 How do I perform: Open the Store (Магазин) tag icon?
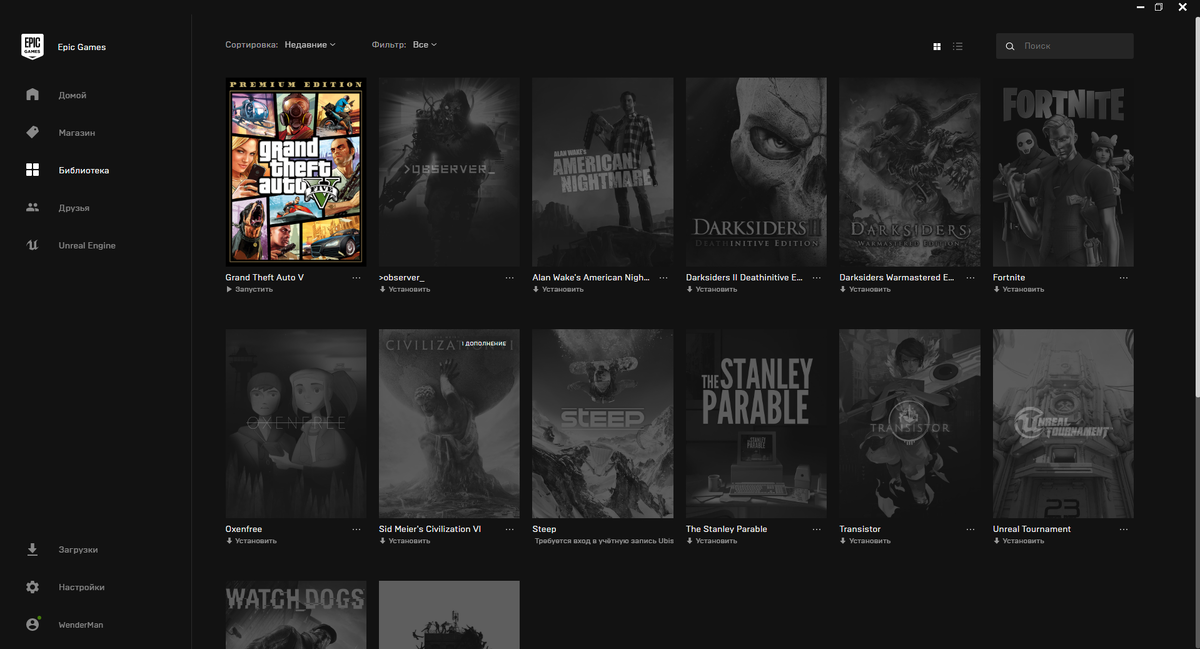[32, 133]
